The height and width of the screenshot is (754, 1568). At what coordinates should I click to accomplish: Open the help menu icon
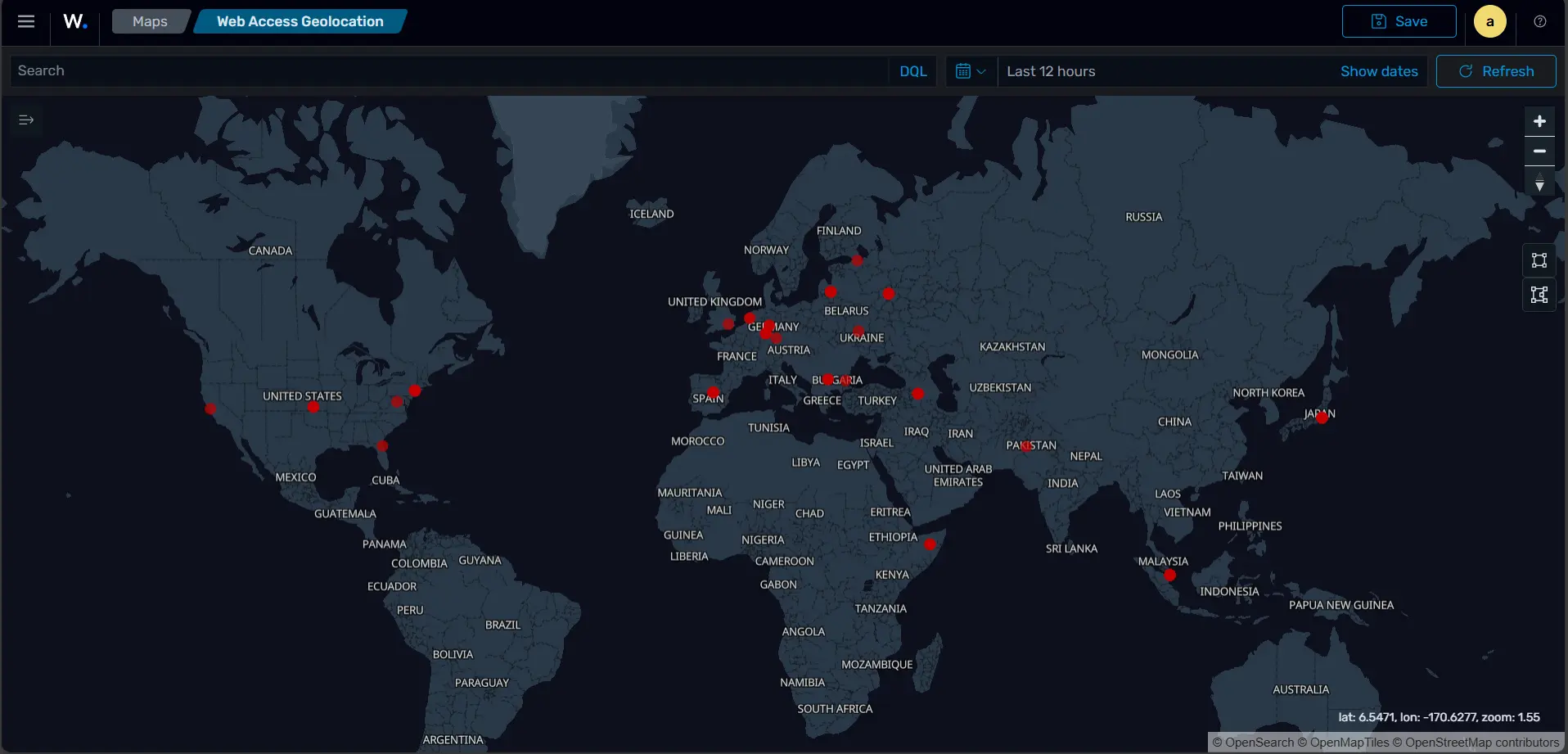tap(1540, 20)
